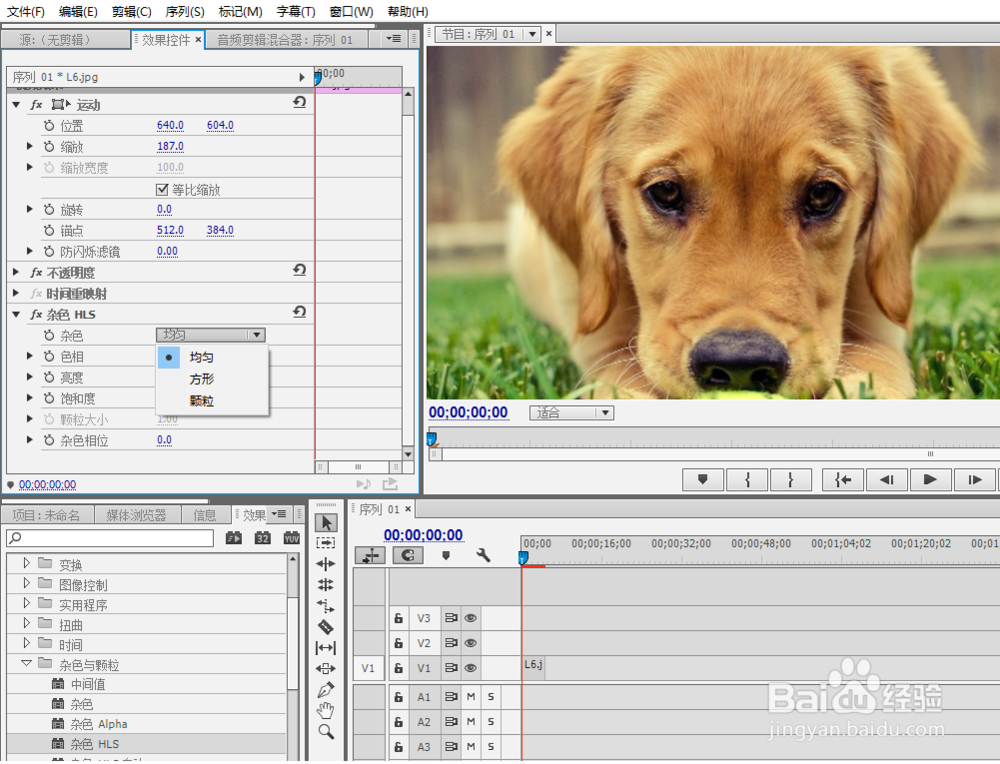Select the Rolling Edit tool
The width and height of the screenshot is (1000, 764).
click(x=326, y=584)
